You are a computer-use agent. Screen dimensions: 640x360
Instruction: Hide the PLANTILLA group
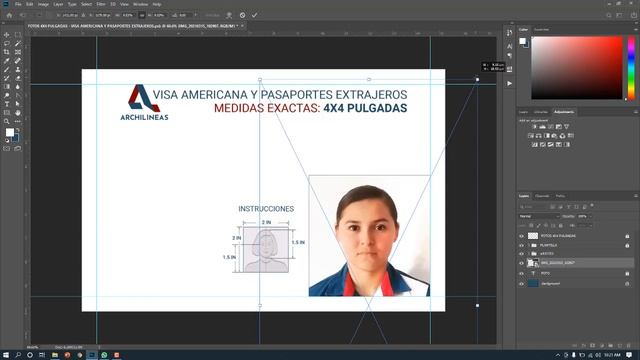(x=521, y=246)
